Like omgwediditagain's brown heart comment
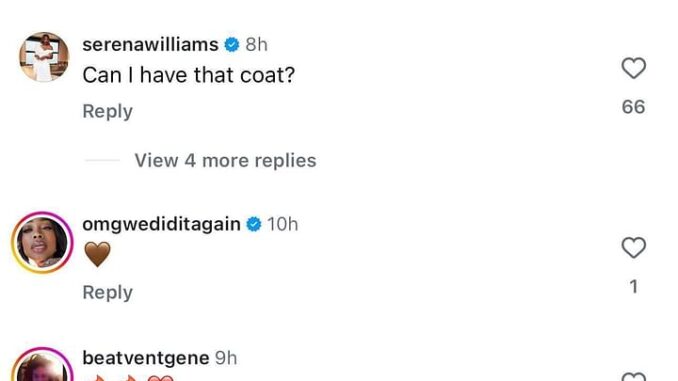The image size is (678, 381). click(x=633, y=247)
